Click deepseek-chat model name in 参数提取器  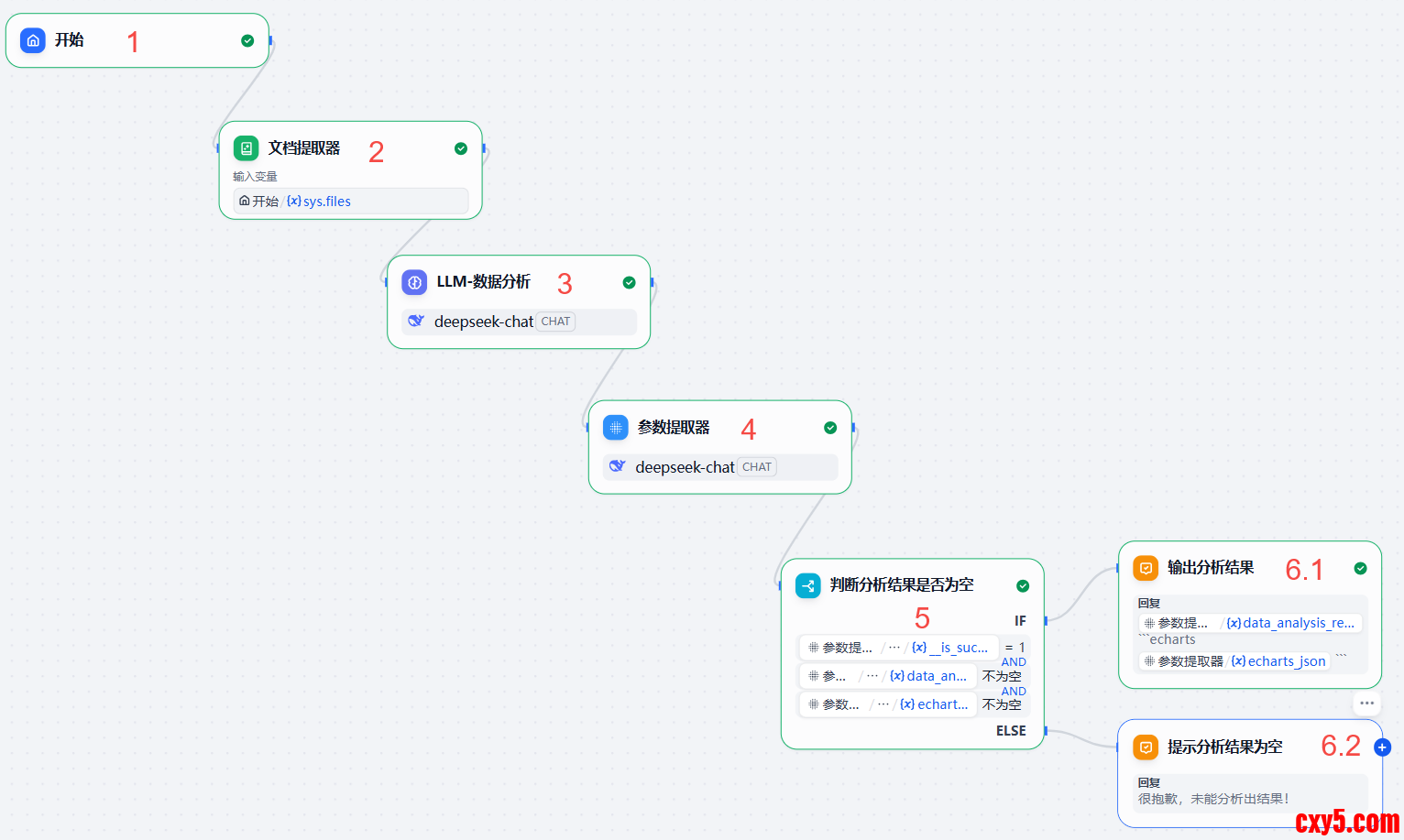(685, 467)
